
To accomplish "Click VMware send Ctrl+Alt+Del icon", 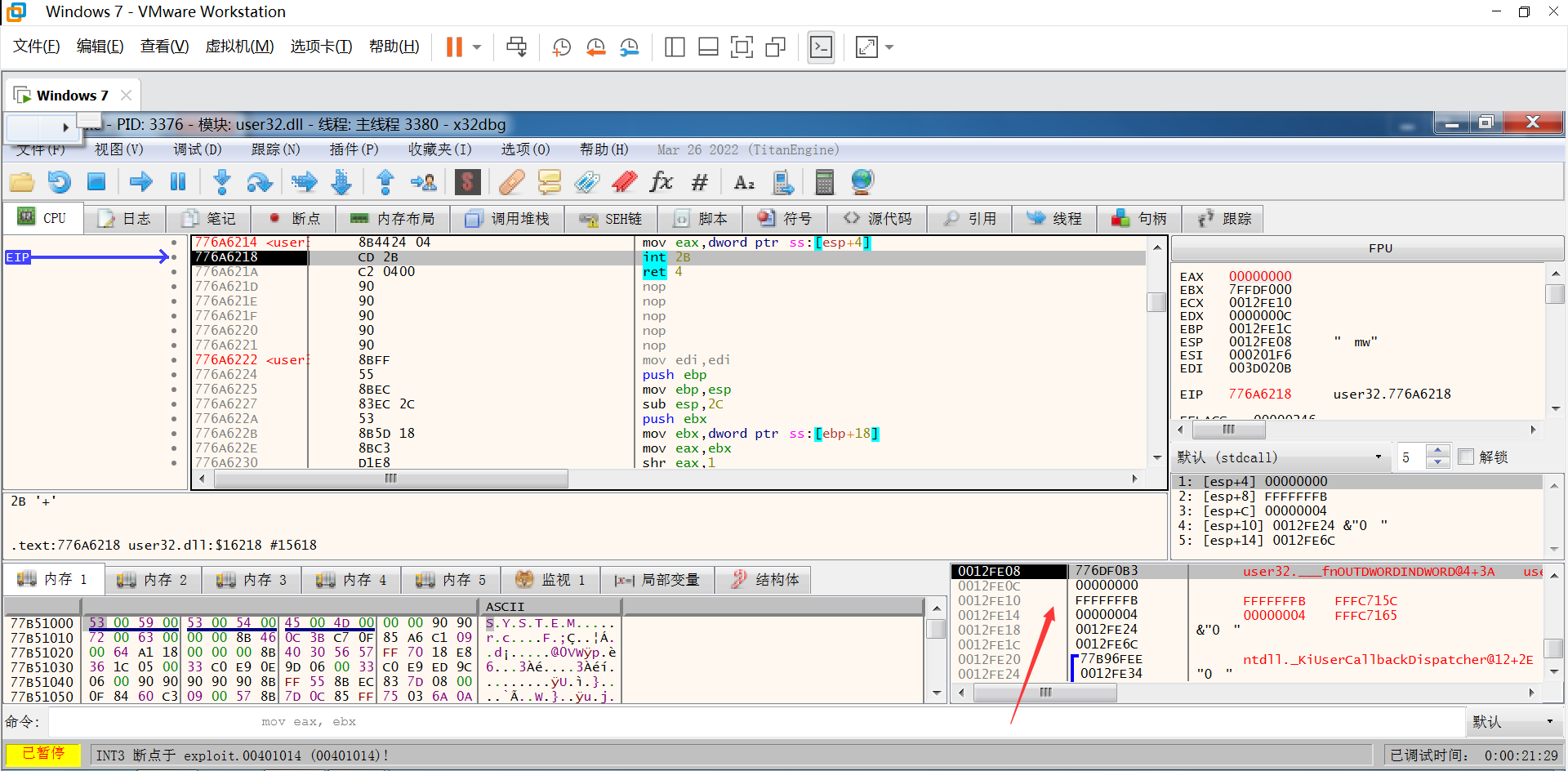I will [x=516, y=47].
